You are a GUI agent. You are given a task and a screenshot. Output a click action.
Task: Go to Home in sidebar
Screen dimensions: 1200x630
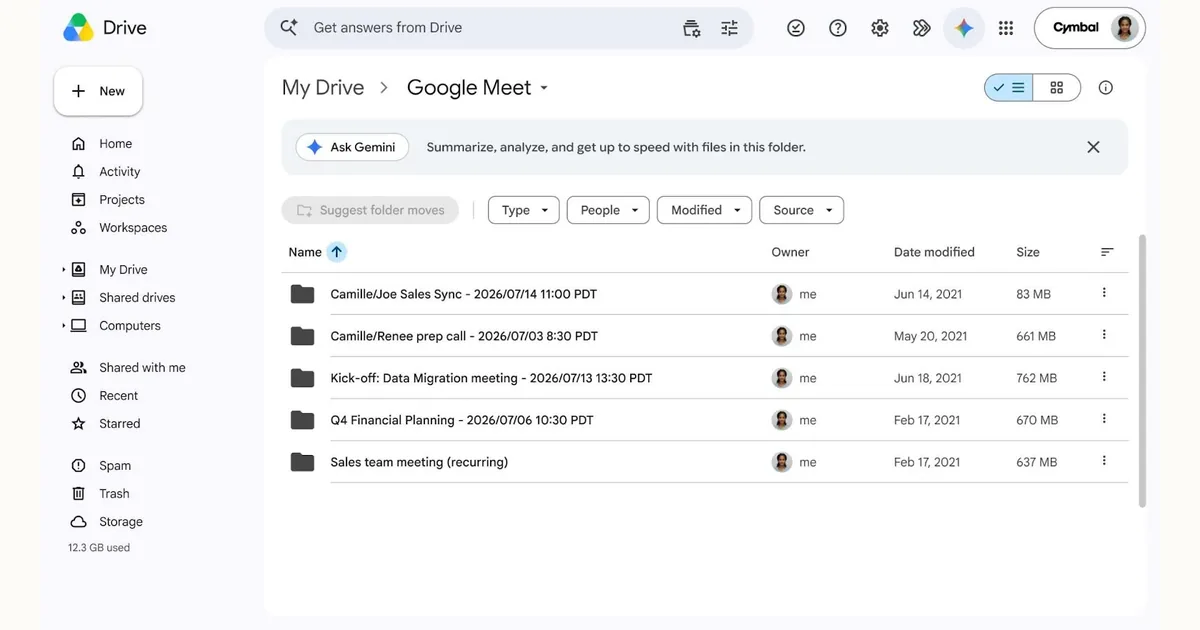[115, 144]
